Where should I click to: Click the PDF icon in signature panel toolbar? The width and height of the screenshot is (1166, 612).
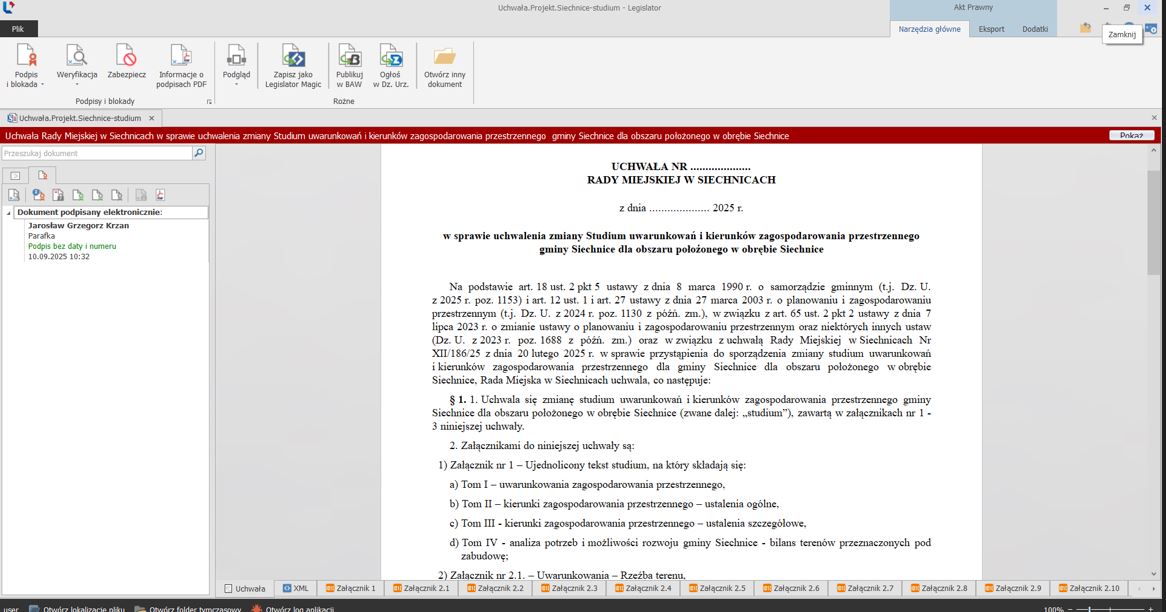pos(160,195)
